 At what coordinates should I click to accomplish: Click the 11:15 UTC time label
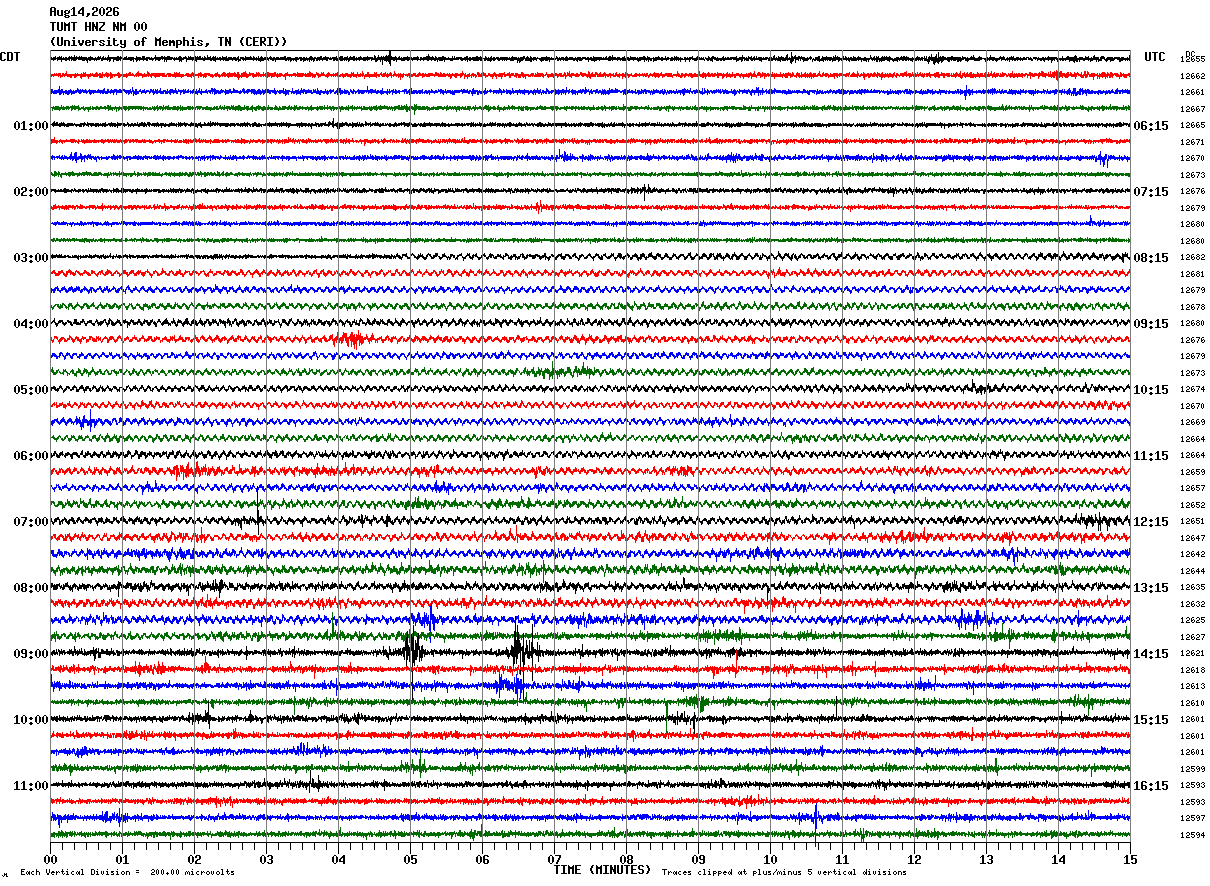1151,456
